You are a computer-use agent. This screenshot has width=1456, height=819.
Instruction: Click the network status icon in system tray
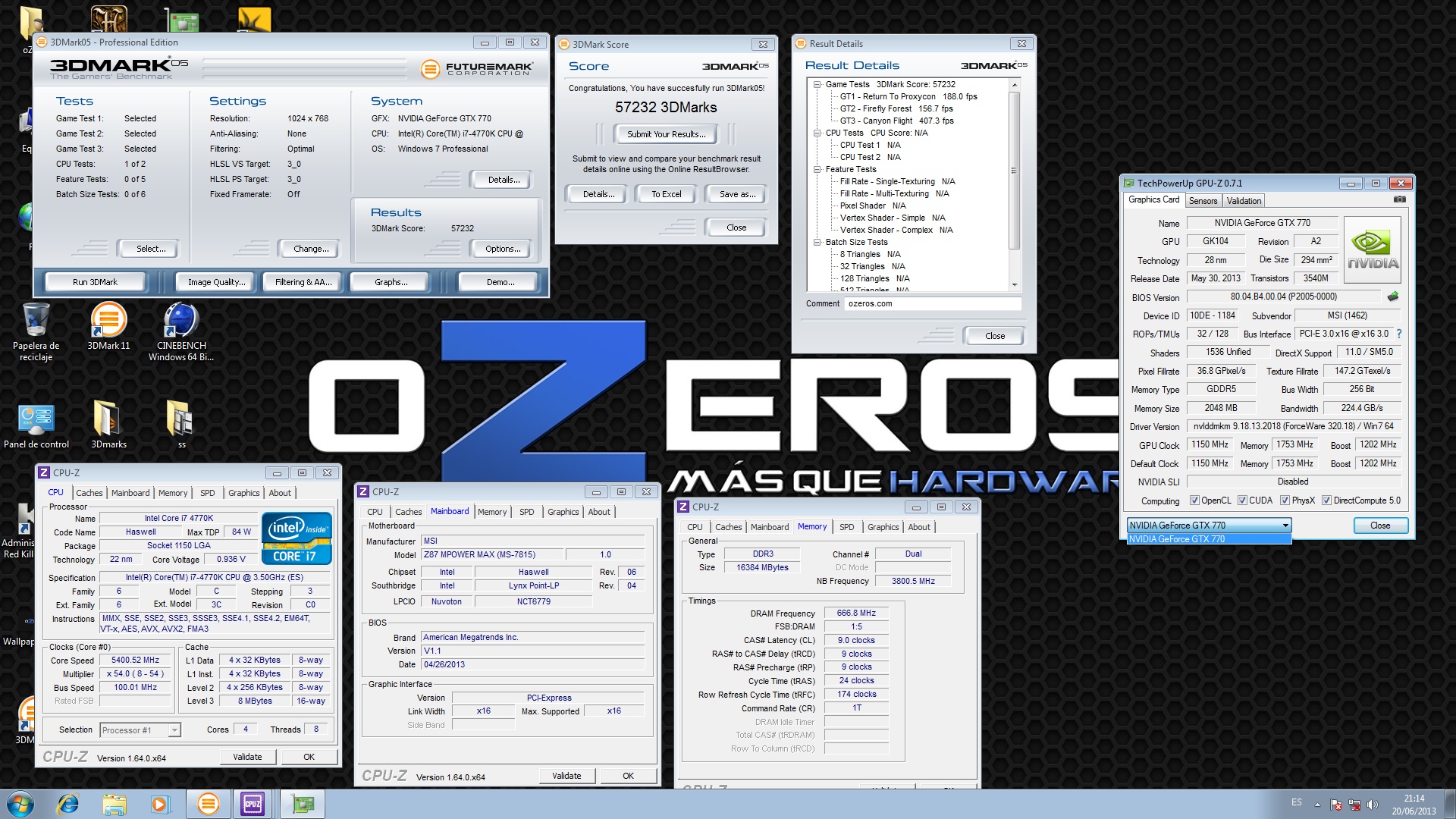pyautogui.click(x=1354, y=805)
